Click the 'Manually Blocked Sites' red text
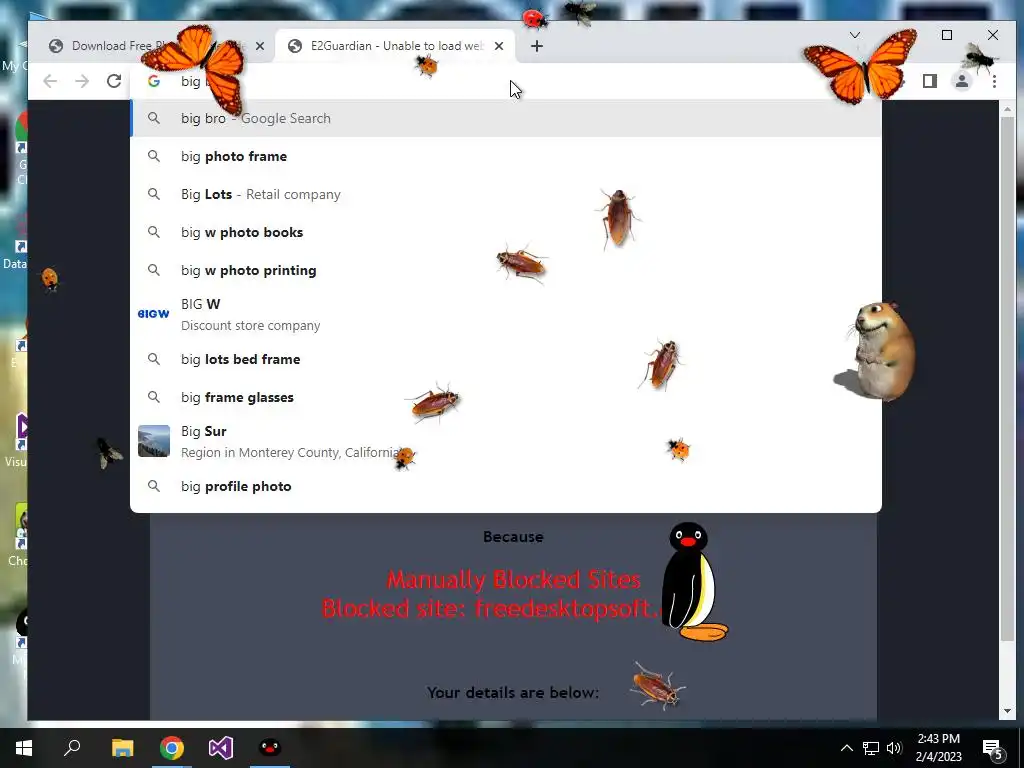The width and height of the screenshot is (1024, 768). click(x=514, y=580)
